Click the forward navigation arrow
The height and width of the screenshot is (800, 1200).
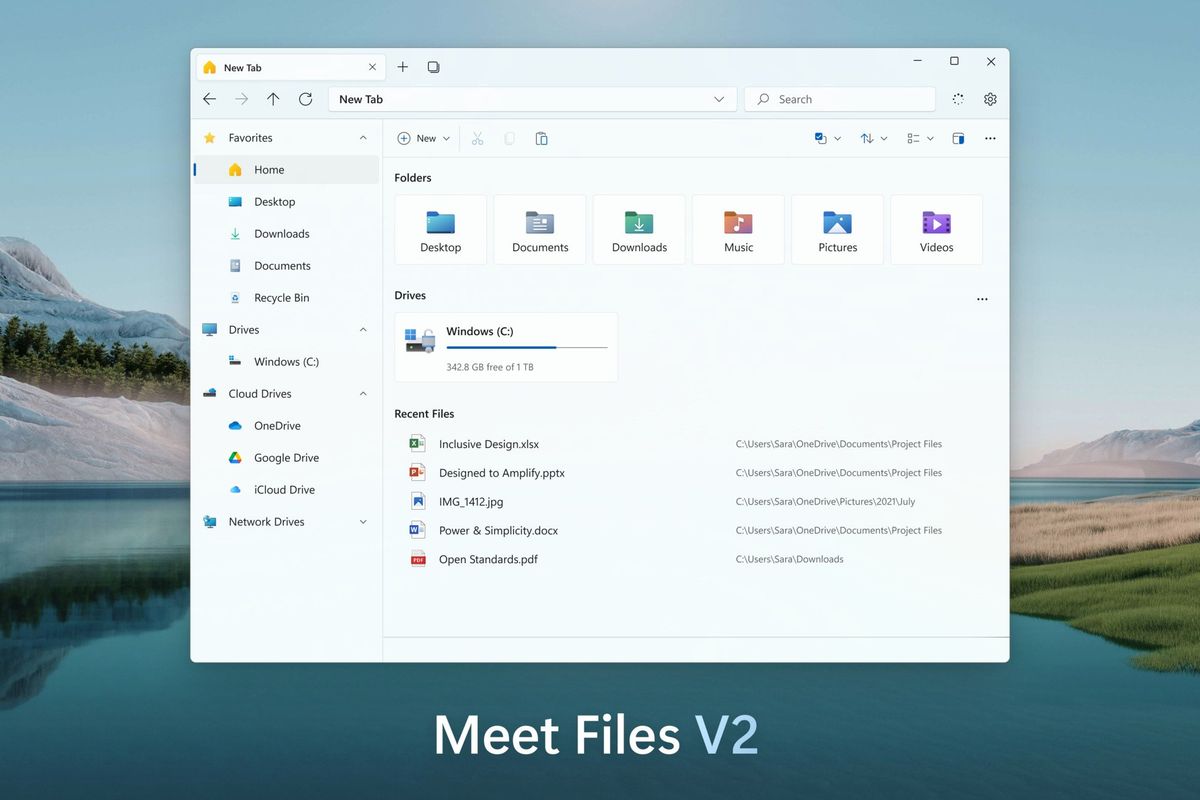pyautogui.click(x=241, y=99)
